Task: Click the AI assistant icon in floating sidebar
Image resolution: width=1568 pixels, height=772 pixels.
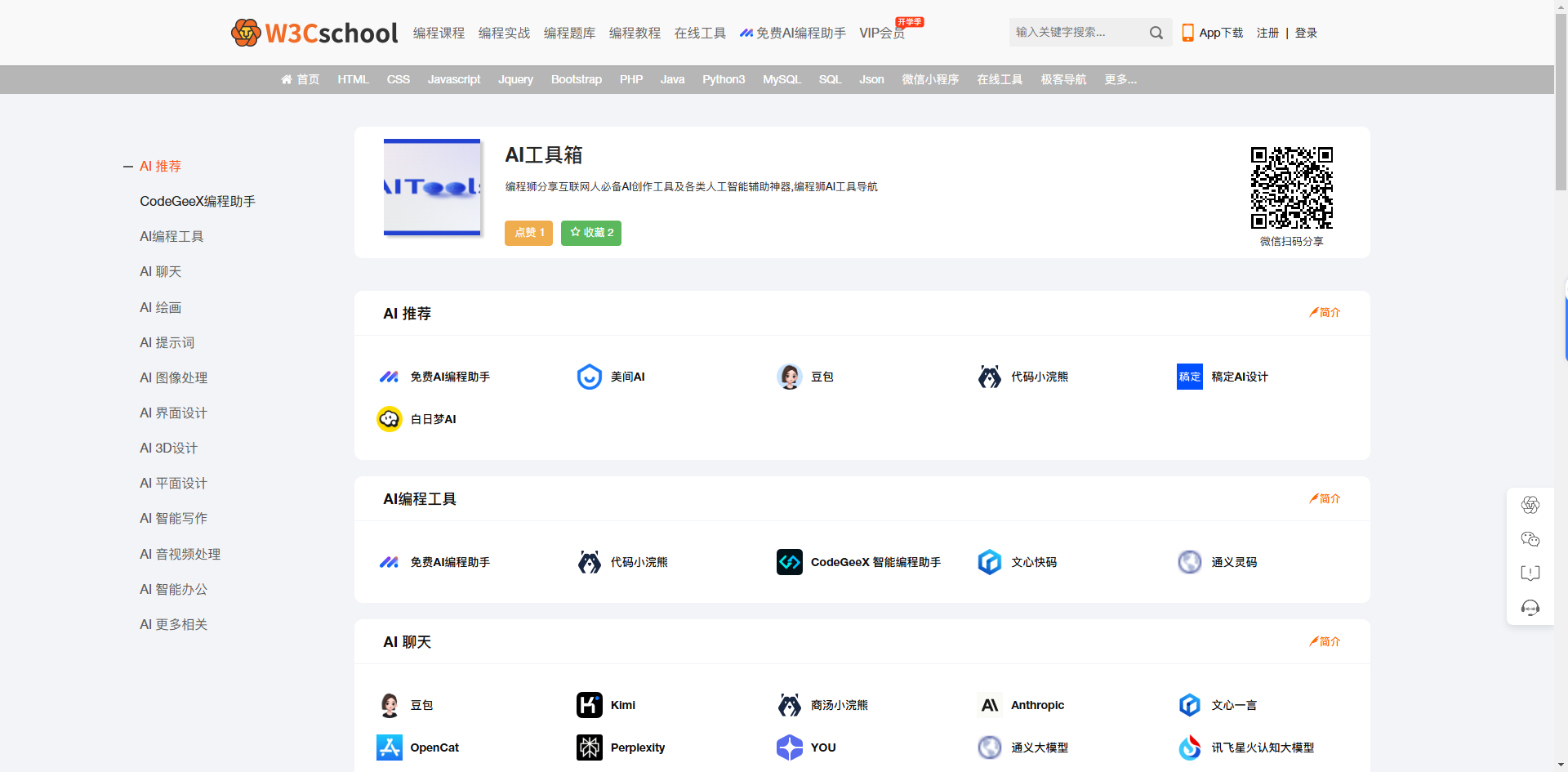Action: point(1530,505)
